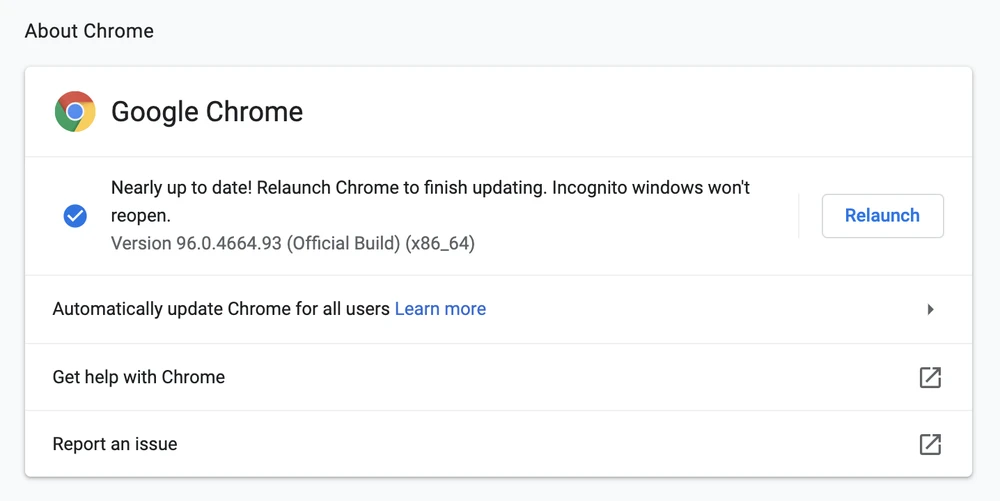Image resolution: width=1000 pixels, height=501 pixels.
Task: Open external link icon for Report an issue
Action: coord(930,444)
